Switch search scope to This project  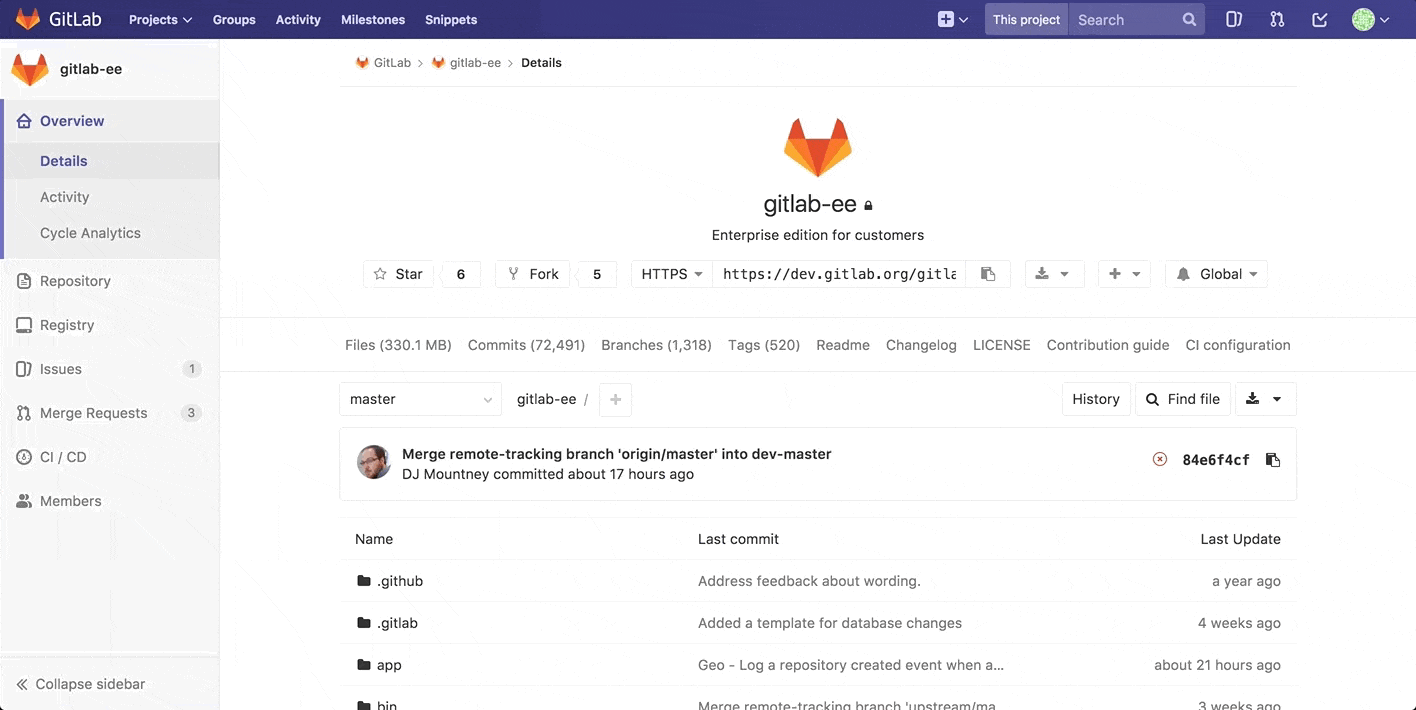pyautogui.click(x=1026, y=19)
